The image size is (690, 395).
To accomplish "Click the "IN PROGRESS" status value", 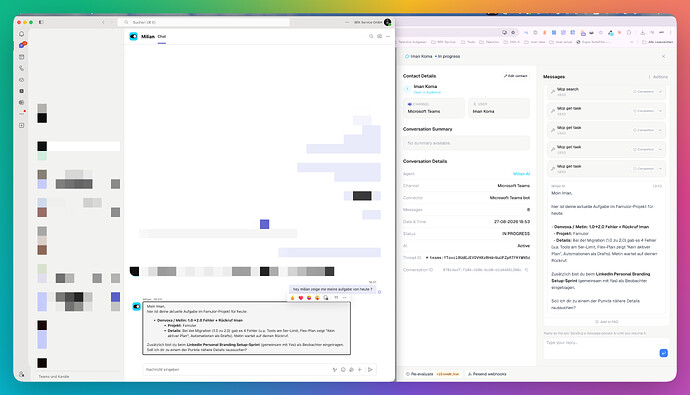I will pos(516,234).
